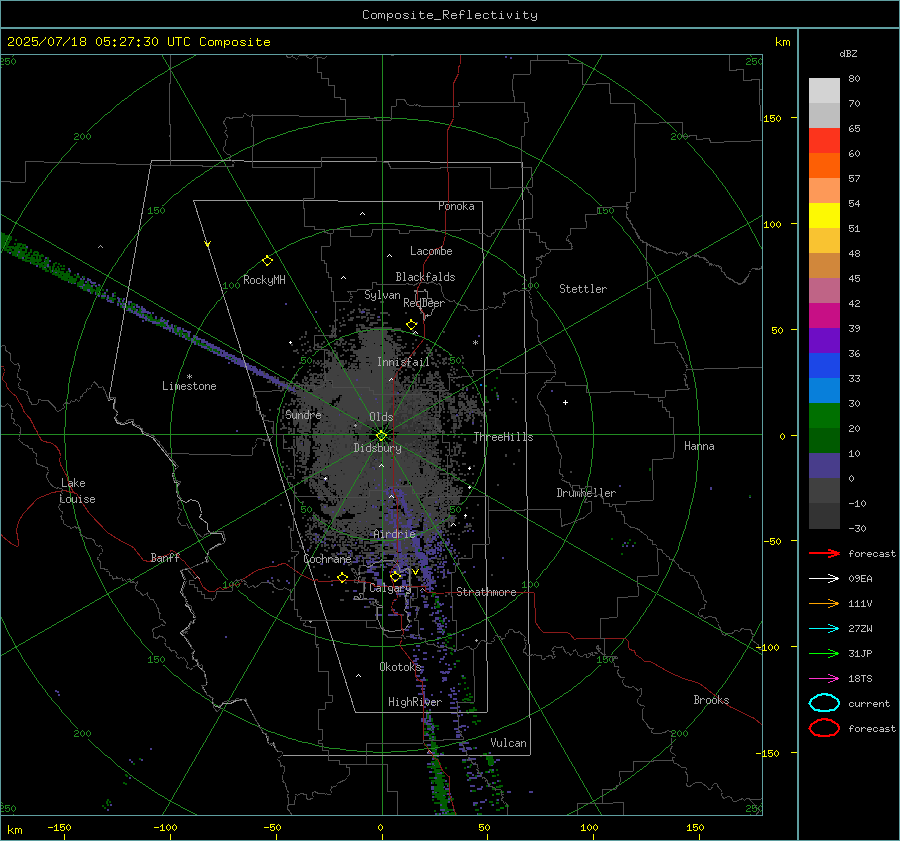Click the magenta 18TS arrow icon
Screen dimensions: 900x841
[x=824, y=679]
